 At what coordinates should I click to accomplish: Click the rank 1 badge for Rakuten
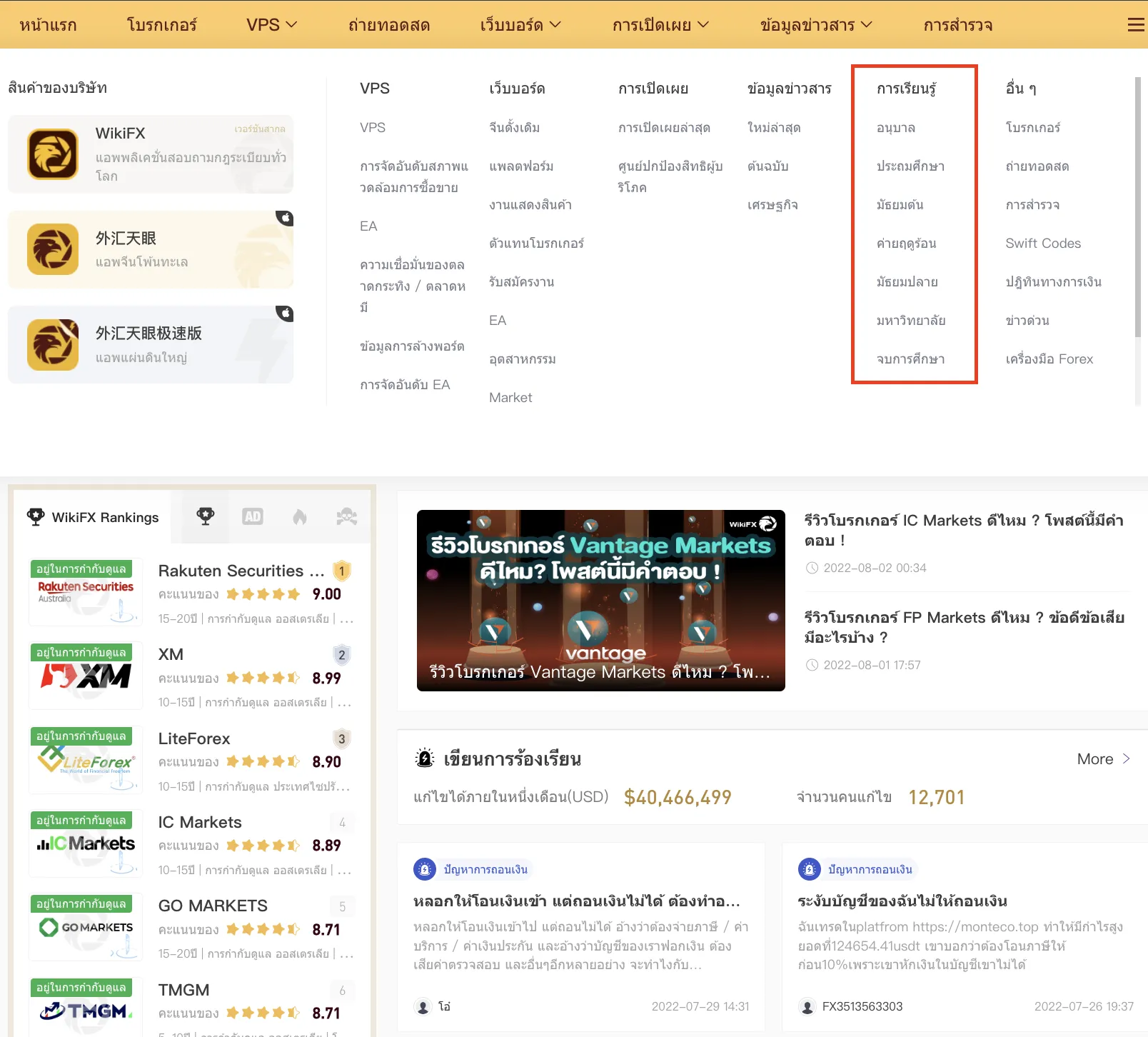tap(342, 571)
